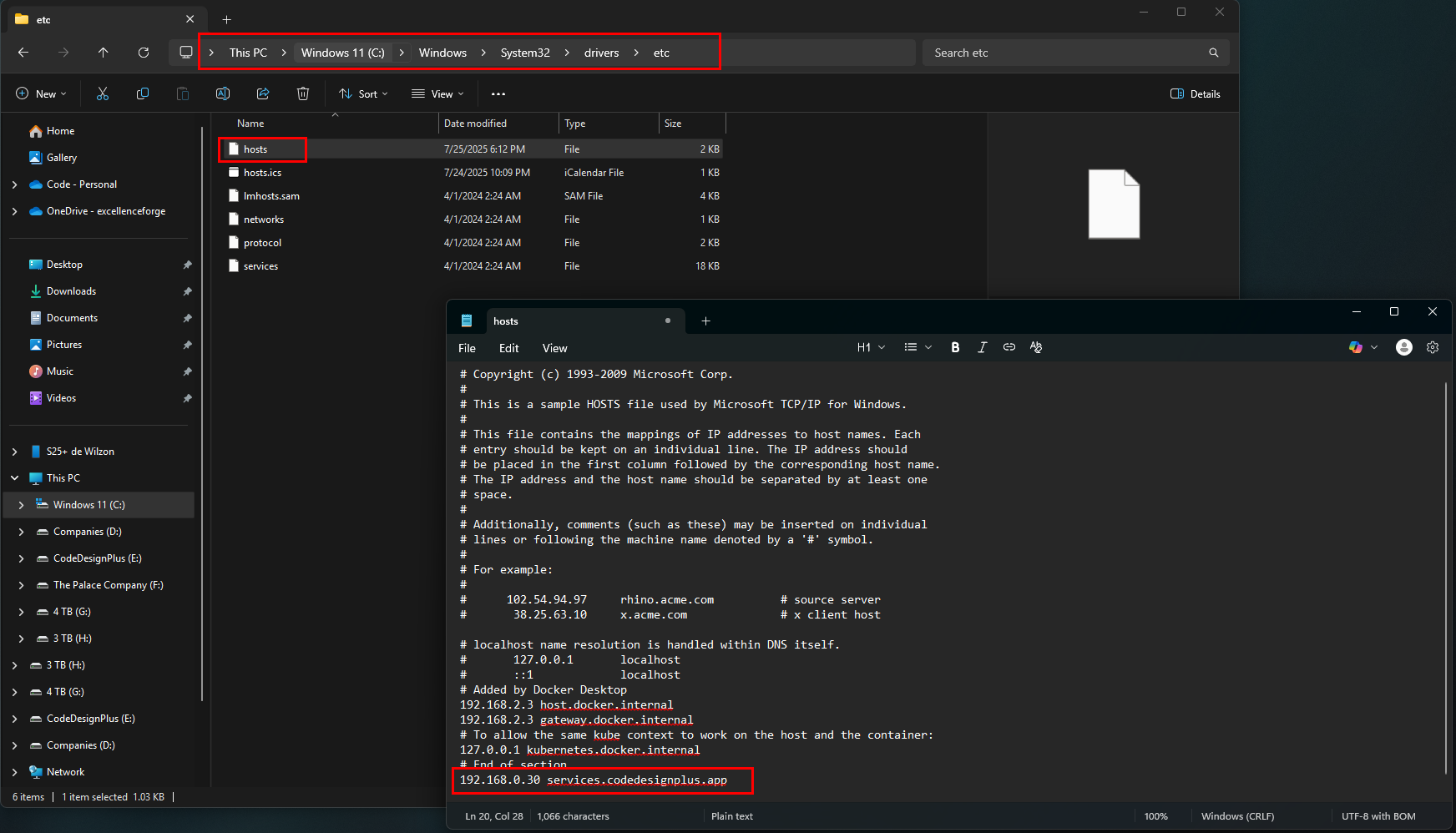The image size is (1456, 833).
Task: Click the UTF-8 with BOM encoding indicator
Action: point(1378,816)
